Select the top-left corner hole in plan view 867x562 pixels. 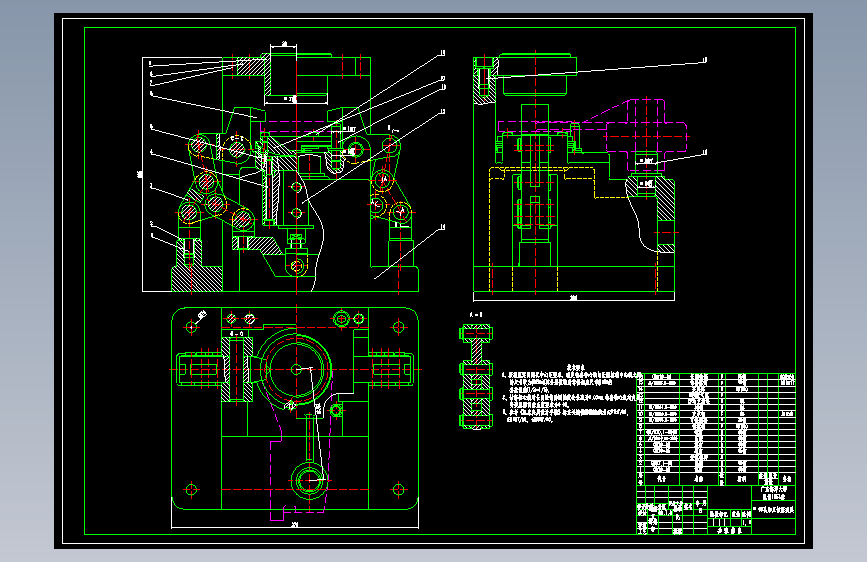[x=191, y=327]
